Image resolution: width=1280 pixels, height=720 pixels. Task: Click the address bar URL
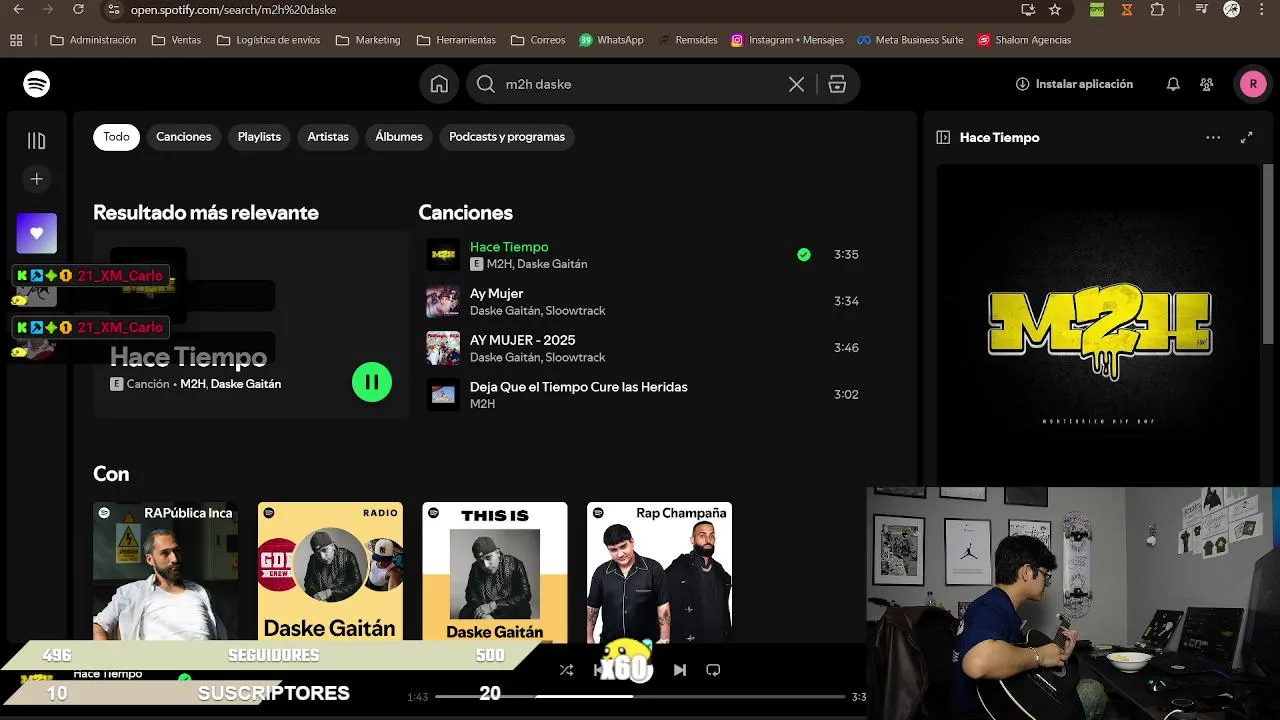point(233,9)
